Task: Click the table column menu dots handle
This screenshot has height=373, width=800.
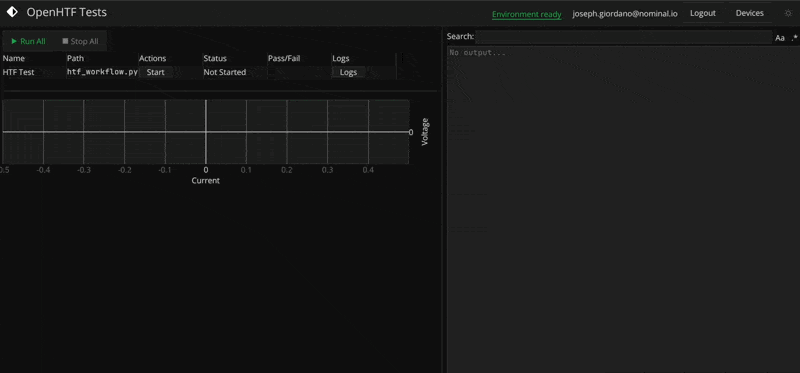Action: pos(402,59)
